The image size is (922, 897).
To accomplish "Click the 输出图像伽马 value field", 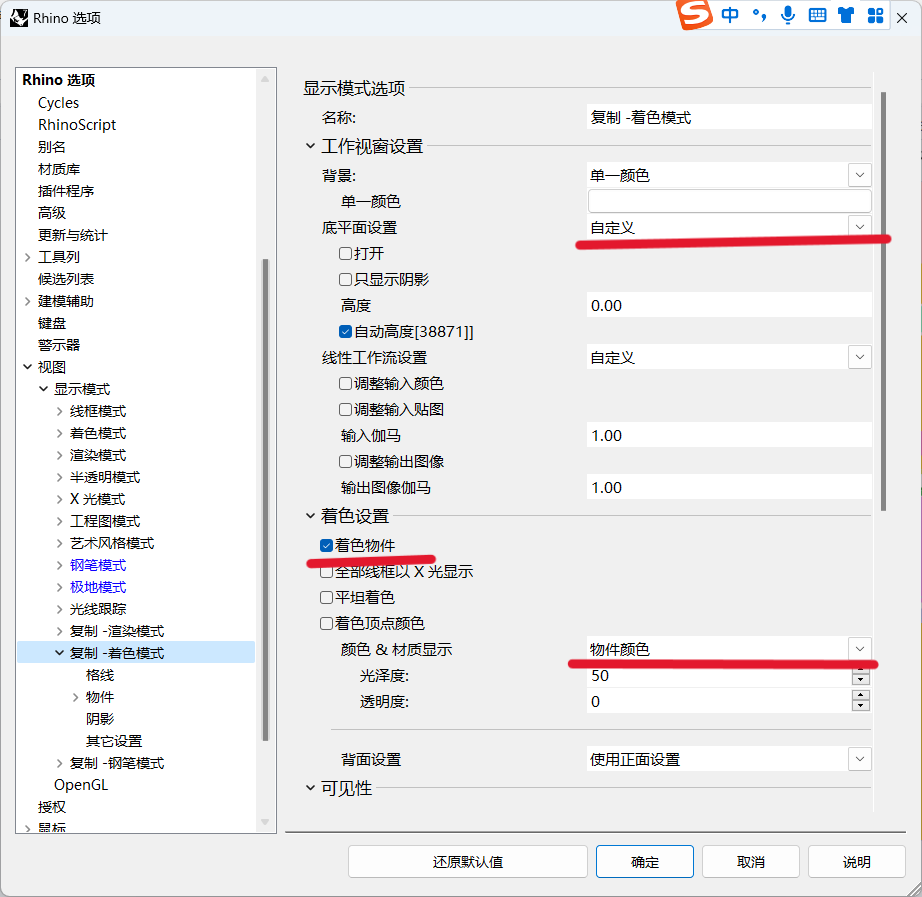I will [729, 487].
